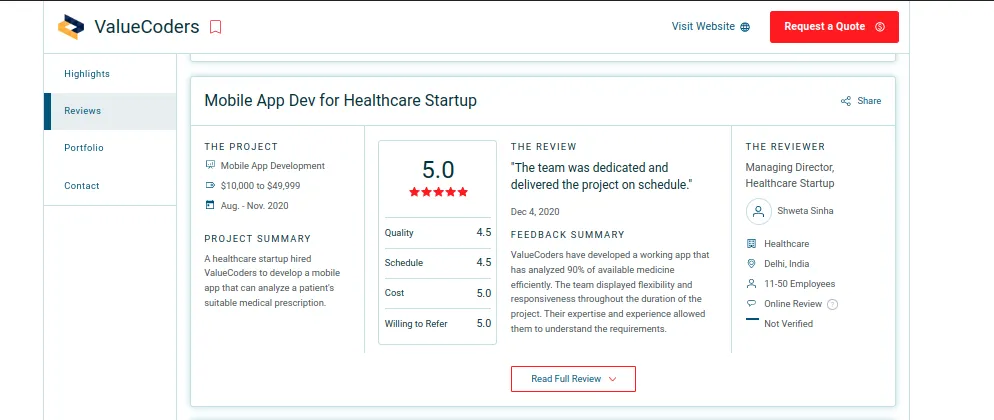Follow the Visit Website link

coord(704,27)
